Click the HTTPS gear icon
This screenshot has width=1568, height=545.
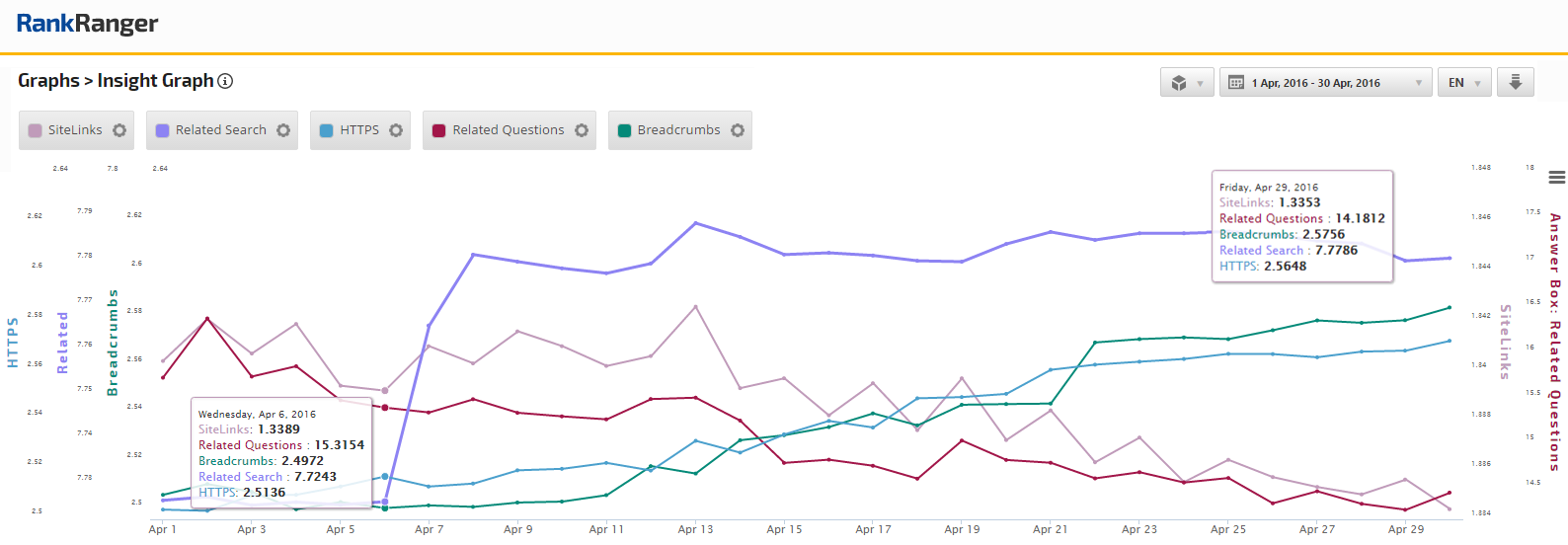396,130
